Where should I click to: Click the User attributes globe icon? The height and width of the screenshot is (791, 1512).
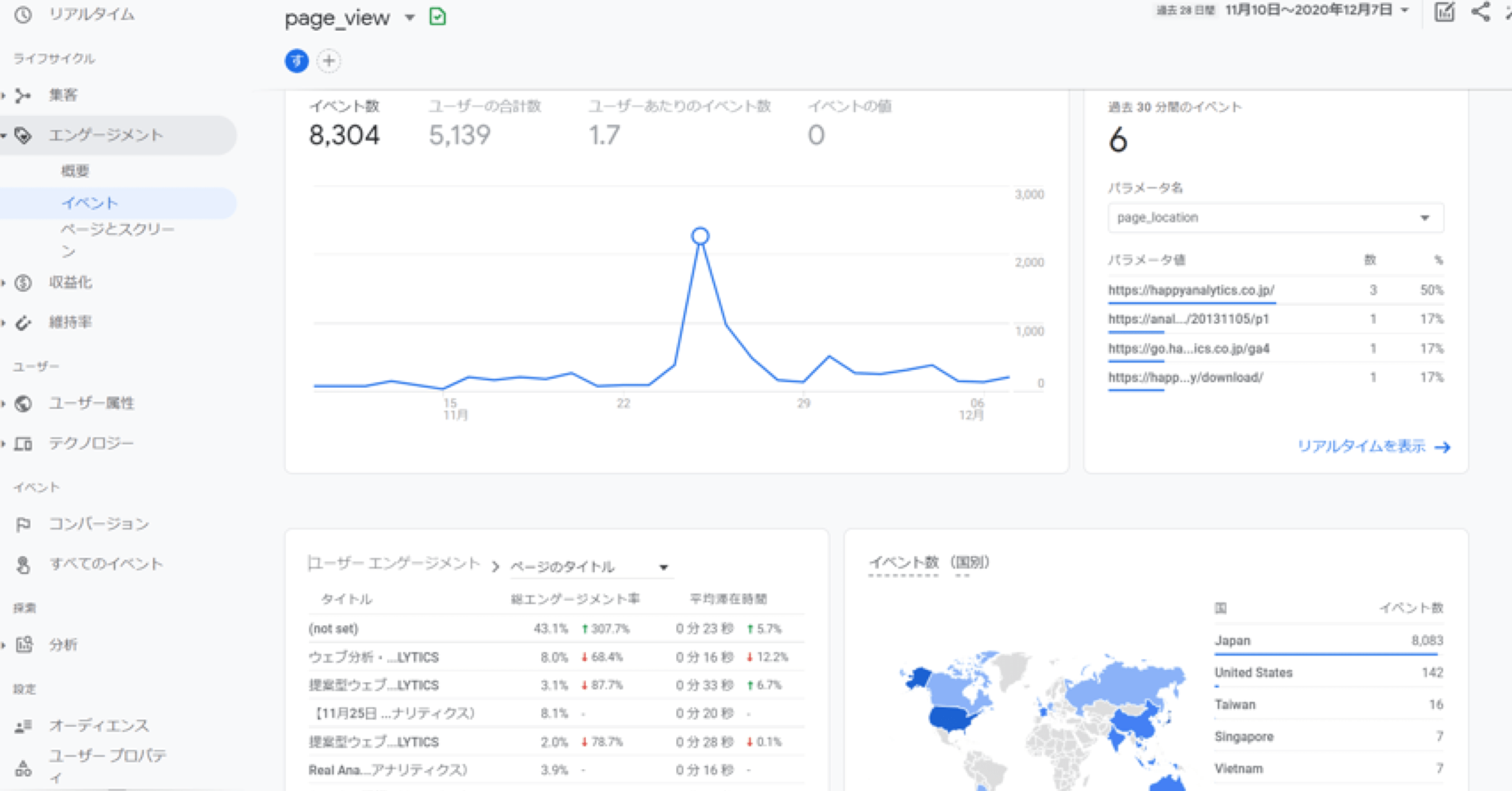point(23,403)
